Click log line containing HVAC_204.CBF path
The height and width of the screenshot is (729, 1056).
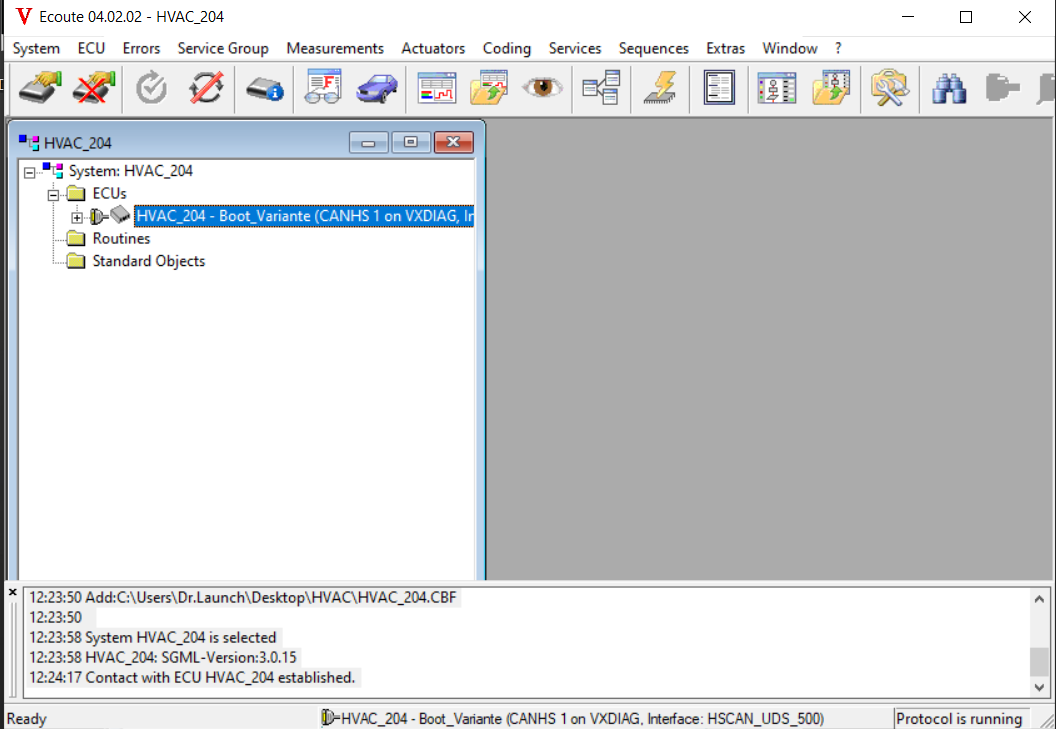(x=242, y=598)
